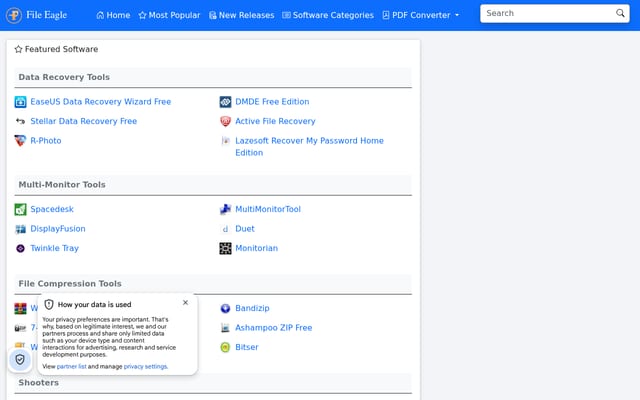Open the MultiMonitorTool link
640x400 pixels.
pyautogui.click(x=268, y=209)
